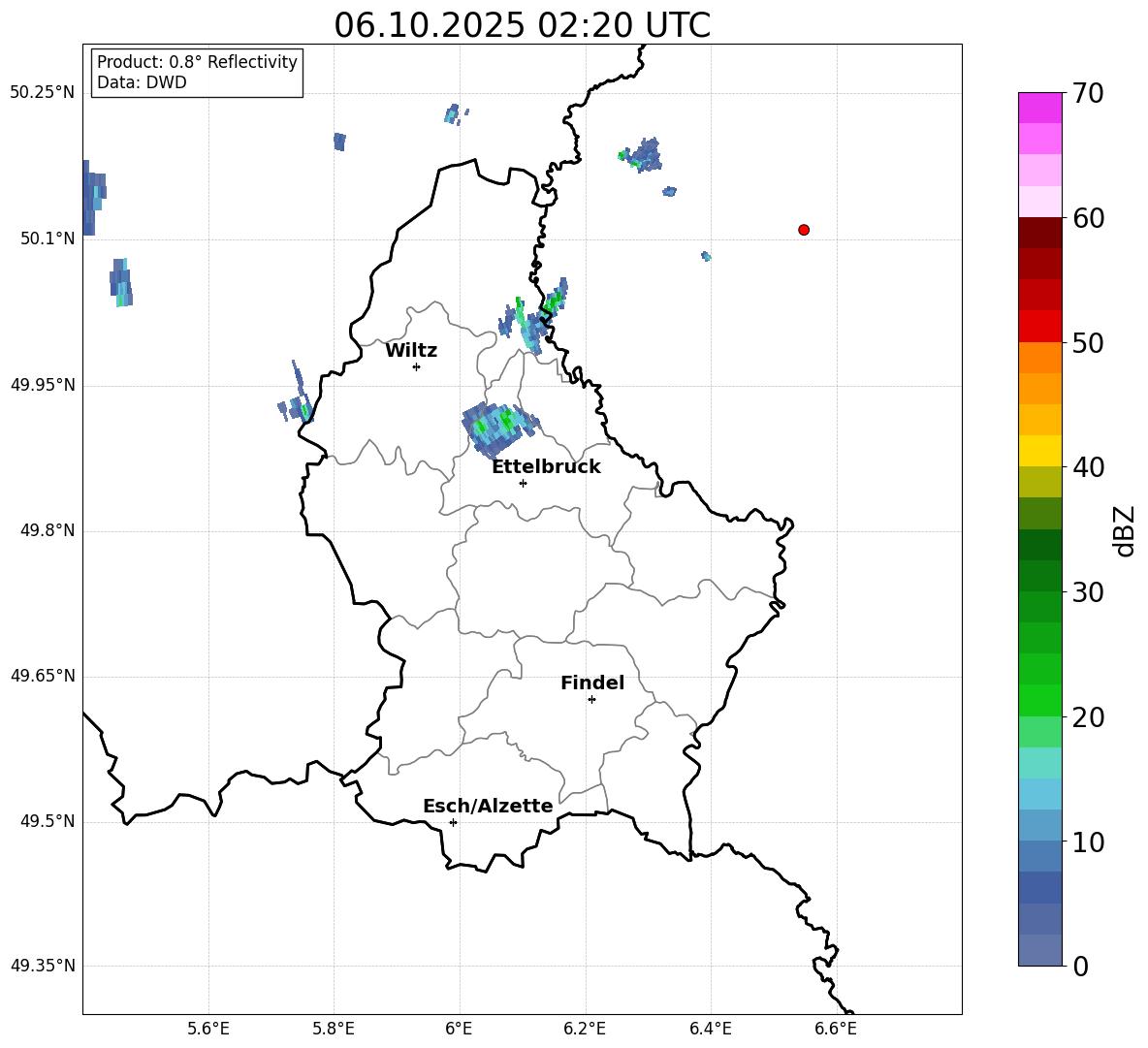
Task: Click the radar echo cluster above Ettelbruck
Action: tap(499, 429)
